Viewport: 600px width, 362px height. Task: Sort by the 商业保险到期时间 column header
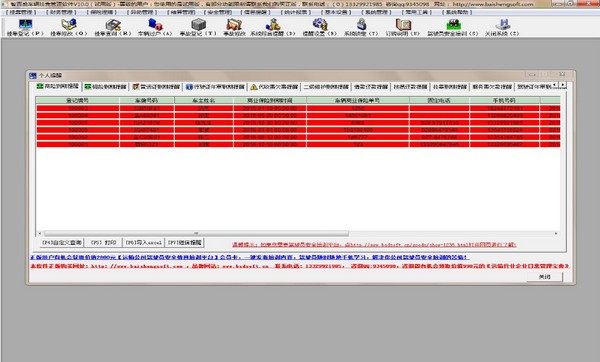point(270,100)
